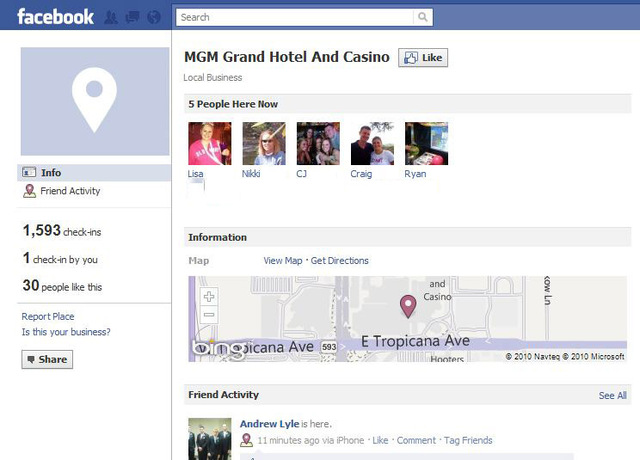Open Lisa's profile photo
640x460 pixels.
click(210, 143)
